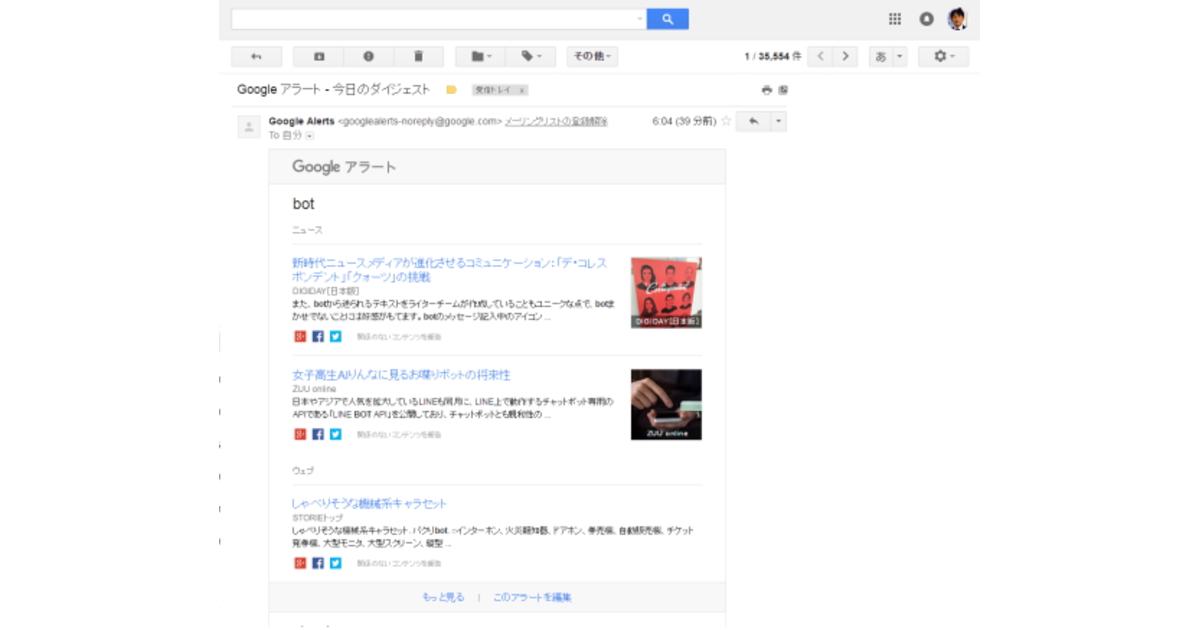
Task: Share DIGIDAY article on Google+
Action: pyautogui.click(x=300, y=336)
